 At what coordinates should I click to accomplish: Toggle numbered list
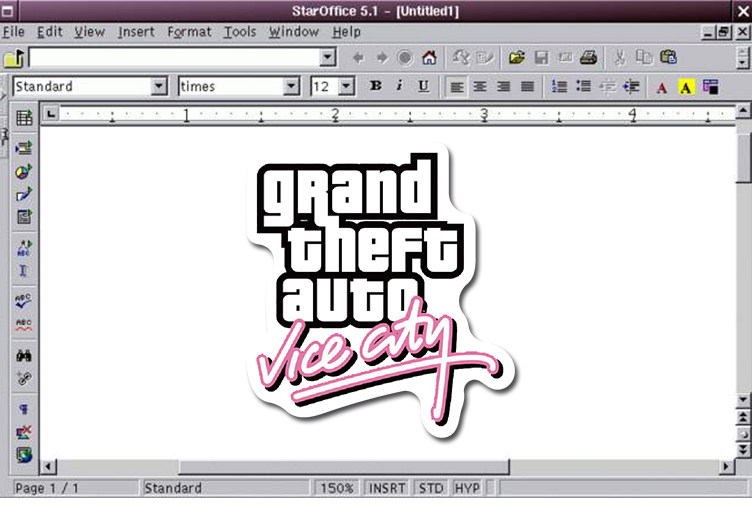559,87
